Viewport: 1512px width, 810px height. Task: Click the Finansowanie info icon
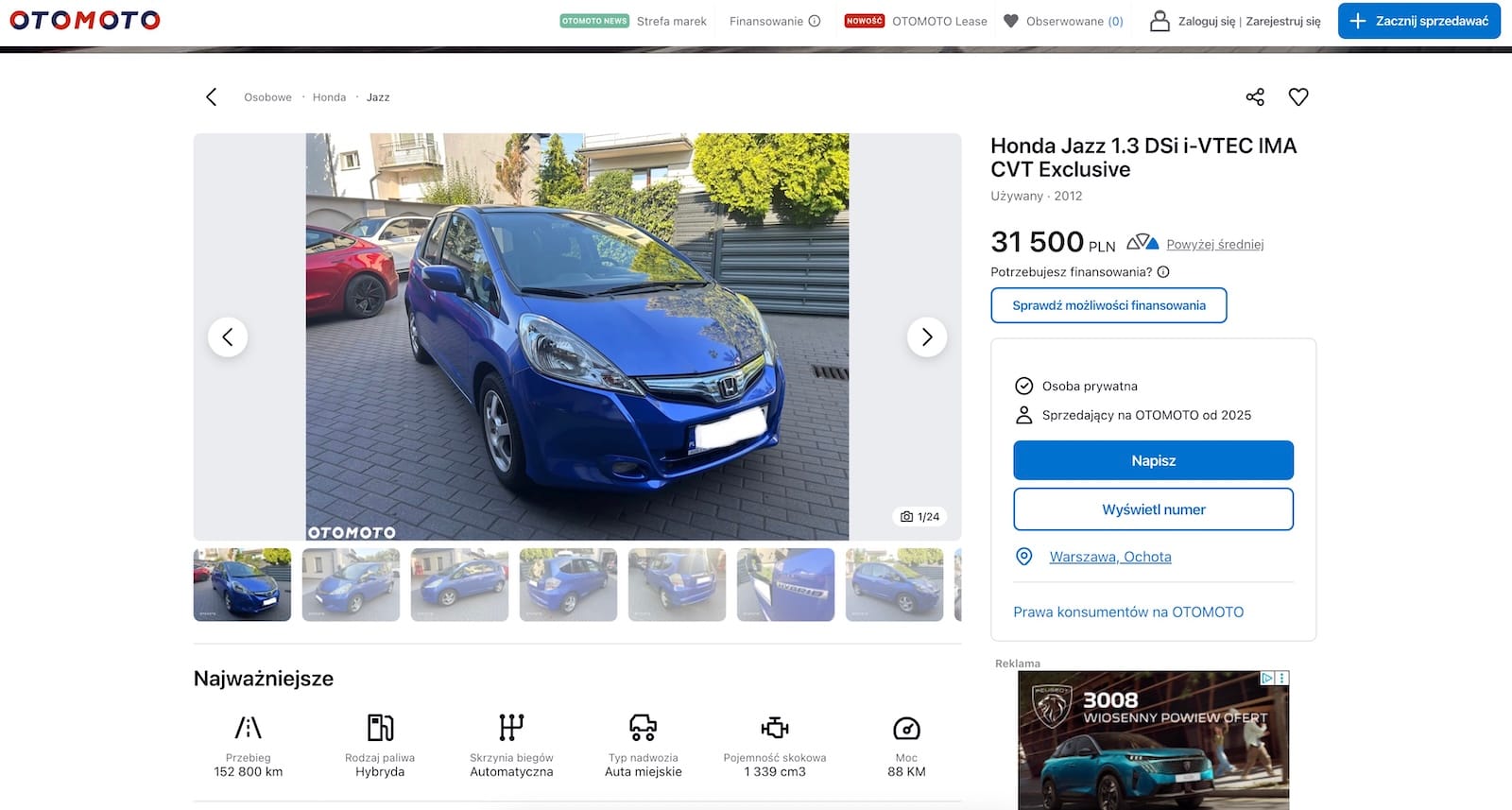click(x=815, y=21)
